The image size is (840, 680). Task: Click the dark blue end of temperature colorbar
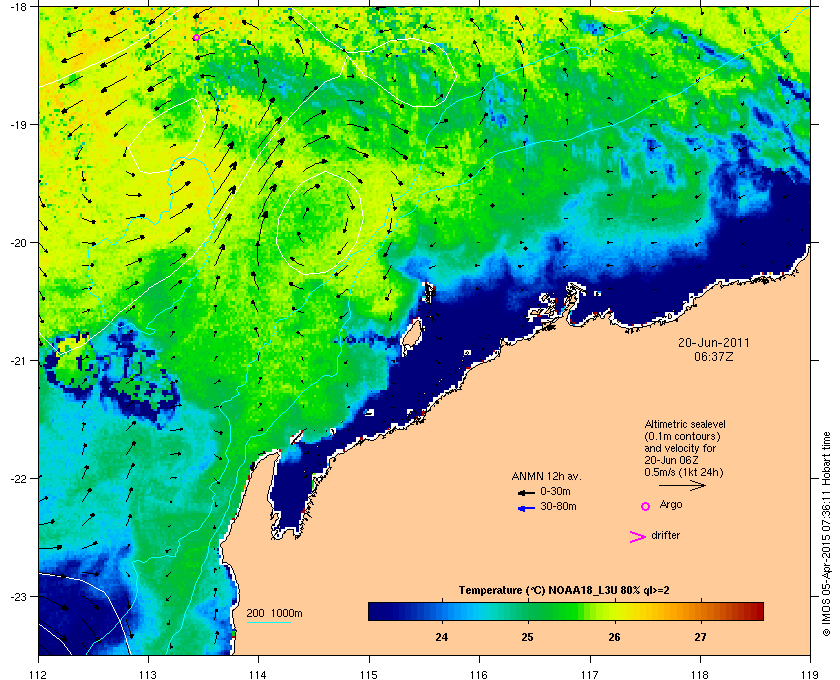point(375,611)
